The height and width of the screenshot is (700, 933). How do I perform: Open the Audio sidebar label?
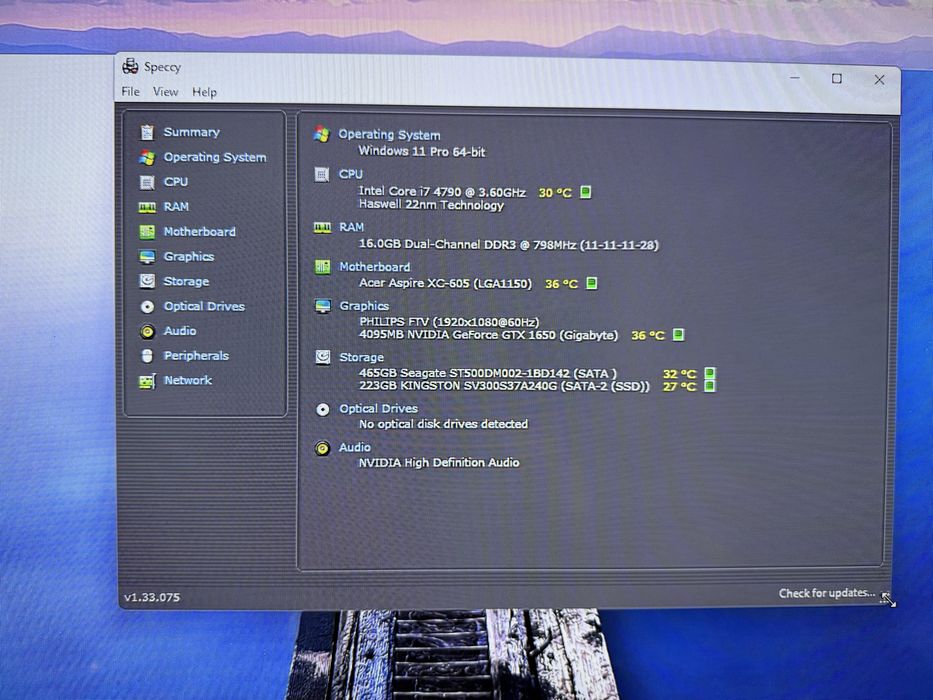(180, 331)
